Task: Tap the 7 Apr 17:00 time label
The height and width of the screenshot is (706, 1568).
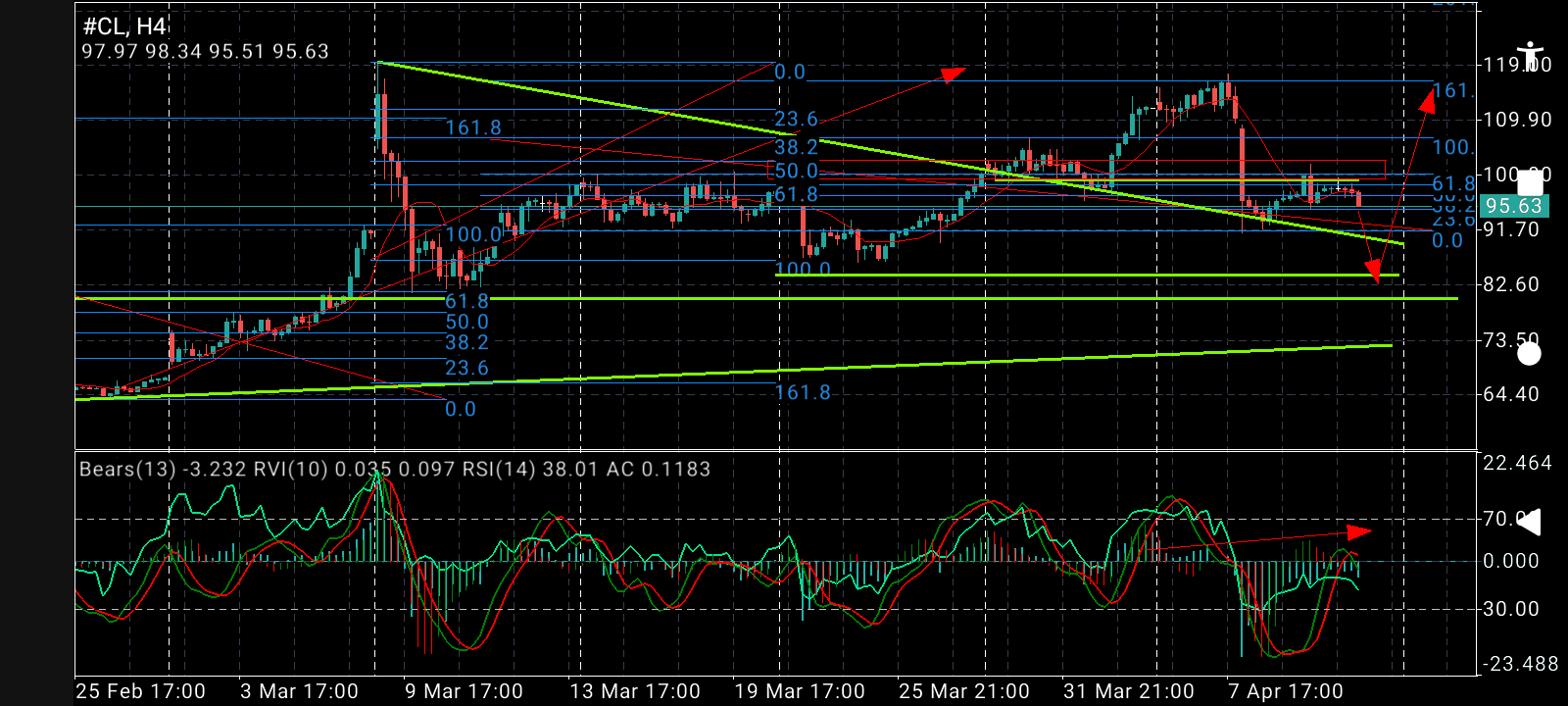Action: [x=1286, y=691]
